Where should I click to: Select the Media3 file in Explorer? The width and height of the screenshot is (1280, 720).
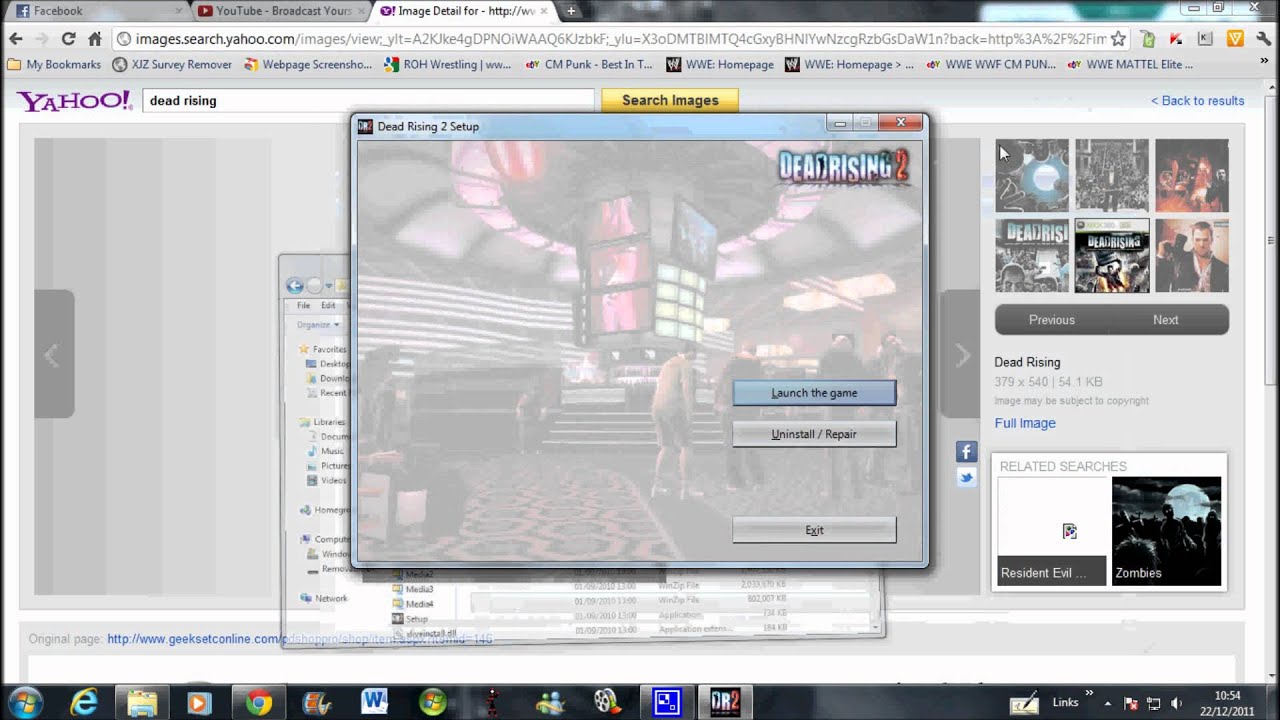(x=414, y=590)
